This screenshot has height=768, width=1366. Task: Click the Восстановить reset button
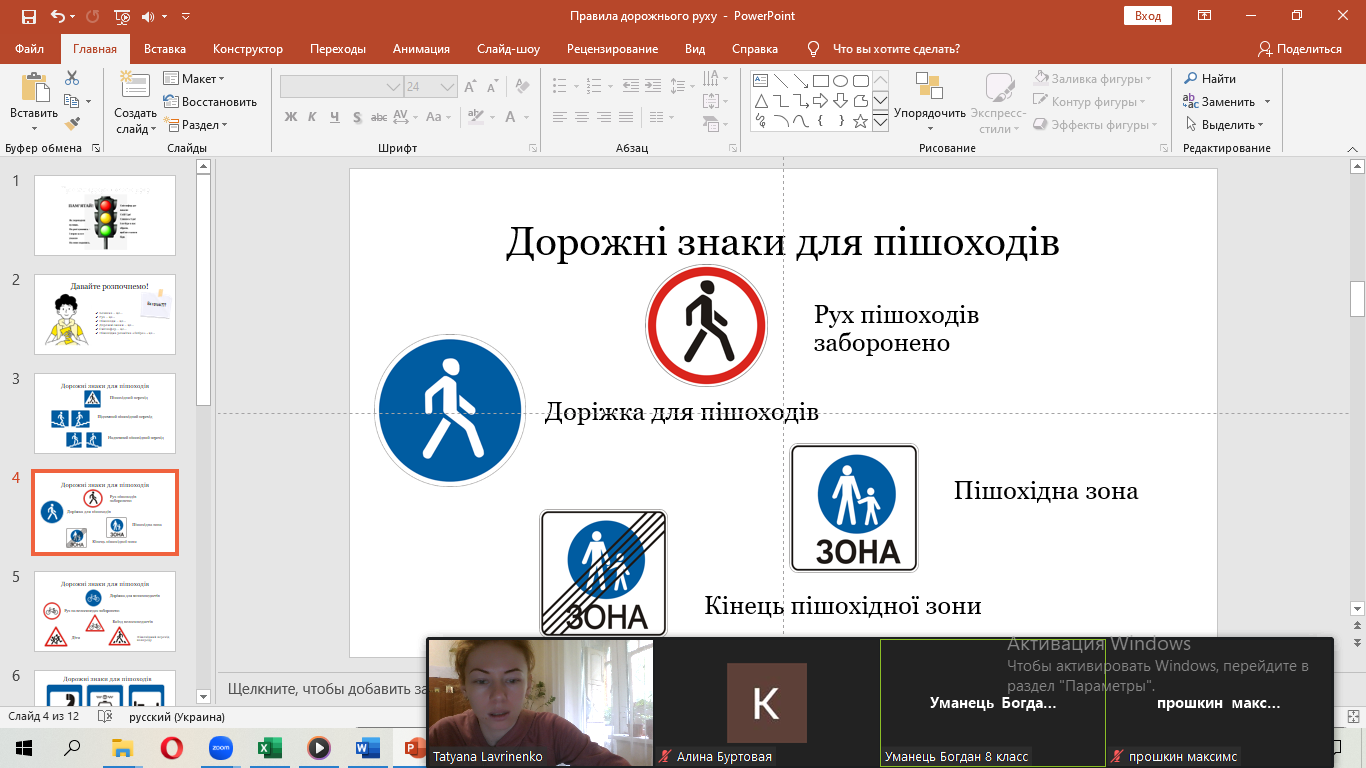(x=210, y=102)
